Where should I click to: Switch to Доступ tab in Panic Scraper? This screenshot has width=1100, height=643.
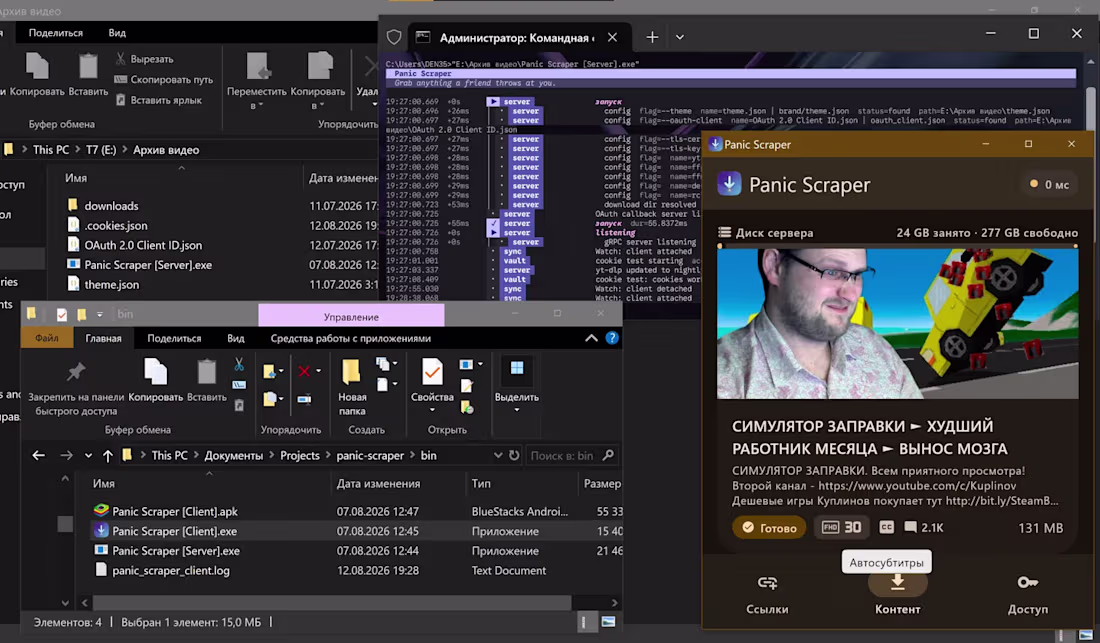pos(1028,595)
